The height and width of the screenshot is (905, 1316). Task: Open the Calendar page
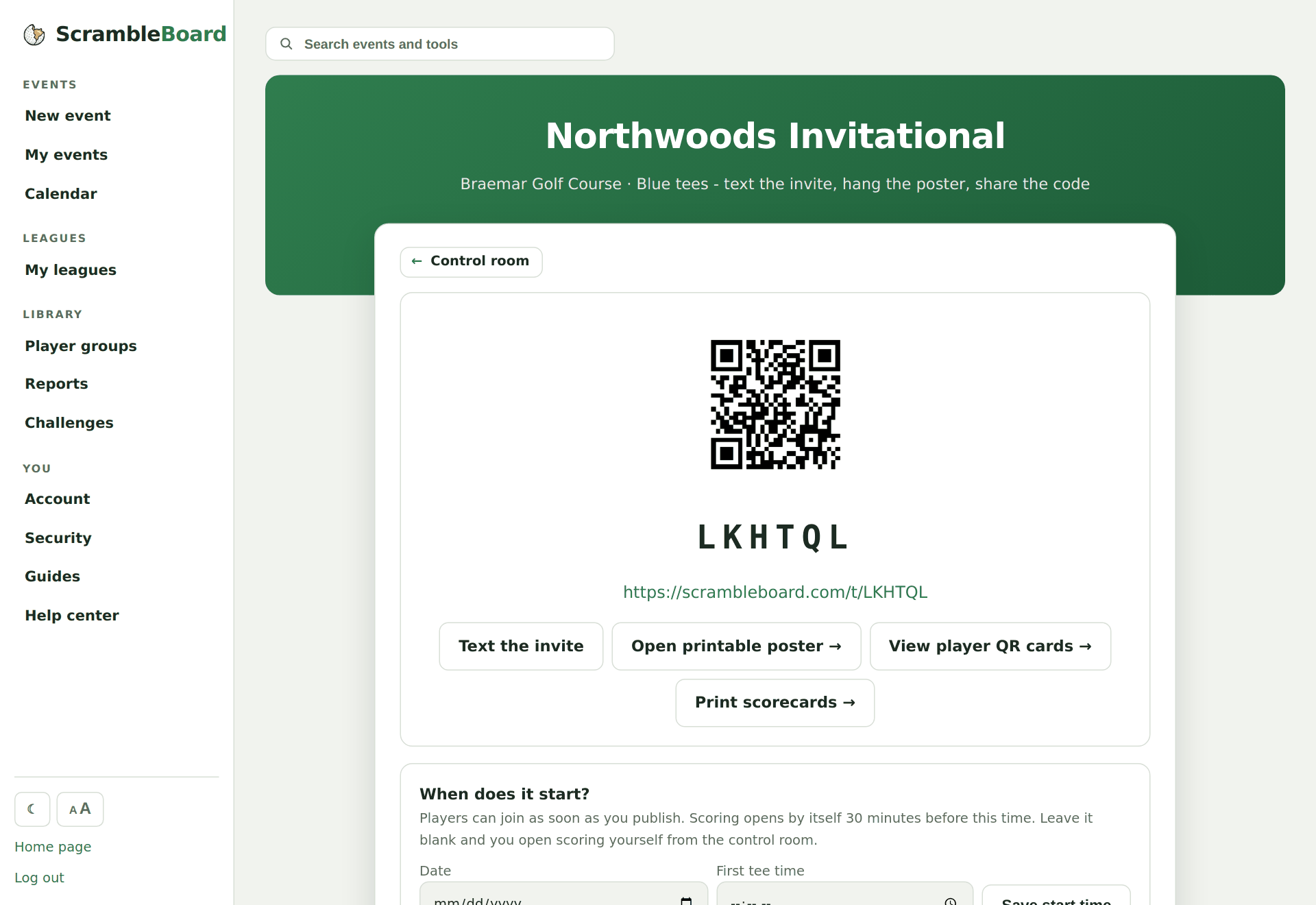click(61, 194)
